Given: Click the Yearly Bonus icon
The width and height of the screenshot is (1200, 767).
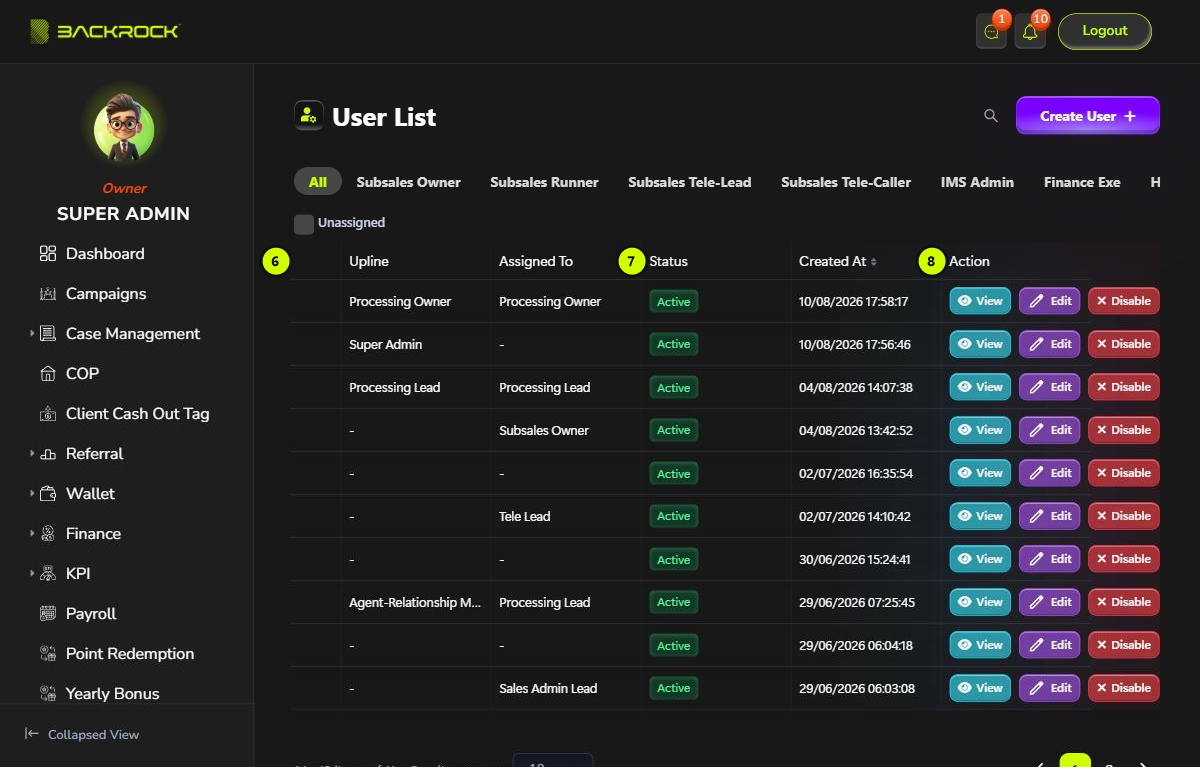Looking at the screenshot, I should click(48, 693).
